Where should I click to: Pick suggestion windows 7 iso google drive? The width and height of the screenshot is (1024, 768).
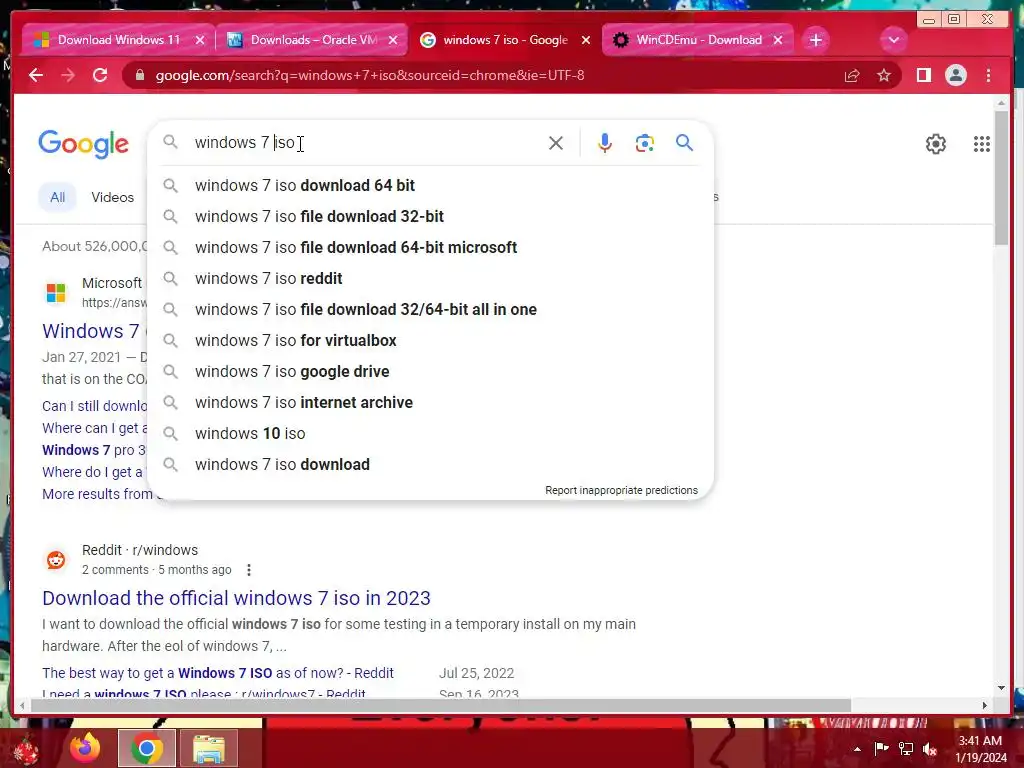pos(431,372)
